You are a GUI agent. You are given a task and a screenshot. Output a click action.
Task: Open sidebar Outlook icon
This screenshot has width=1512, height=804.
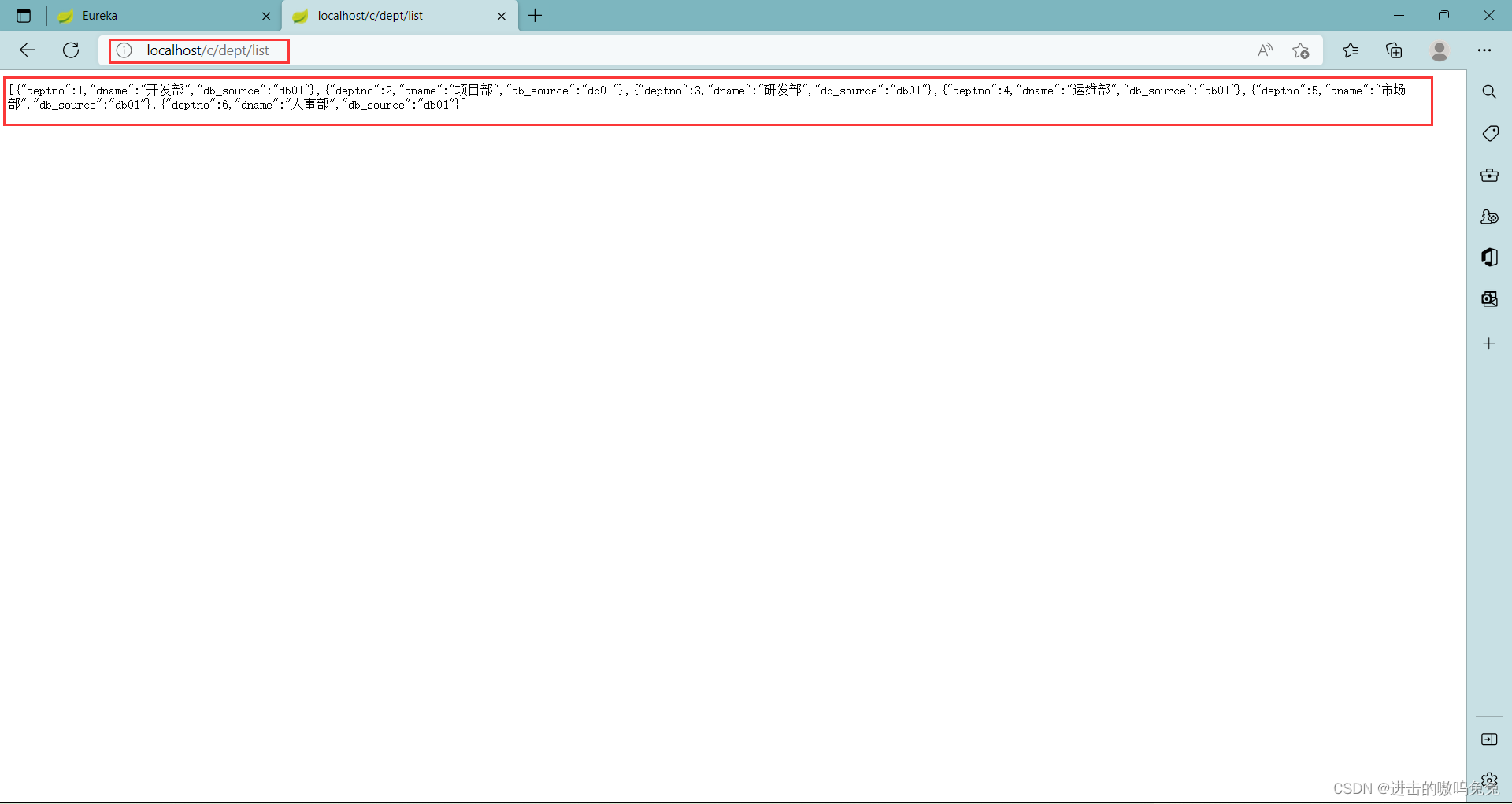(x=1489, y=298)
